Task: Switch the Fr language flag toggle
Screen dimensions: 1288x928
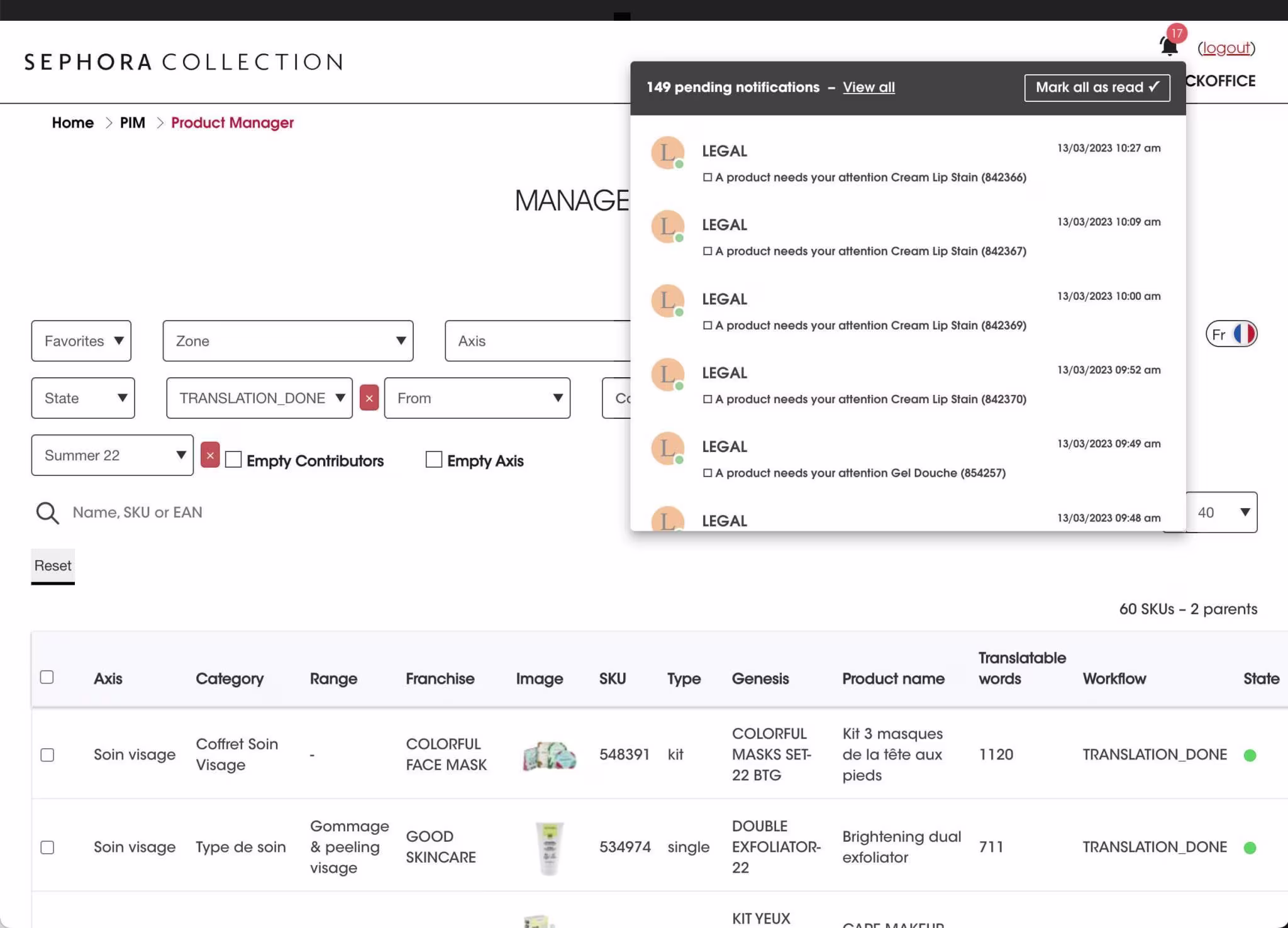Action: coord(1231,334)
